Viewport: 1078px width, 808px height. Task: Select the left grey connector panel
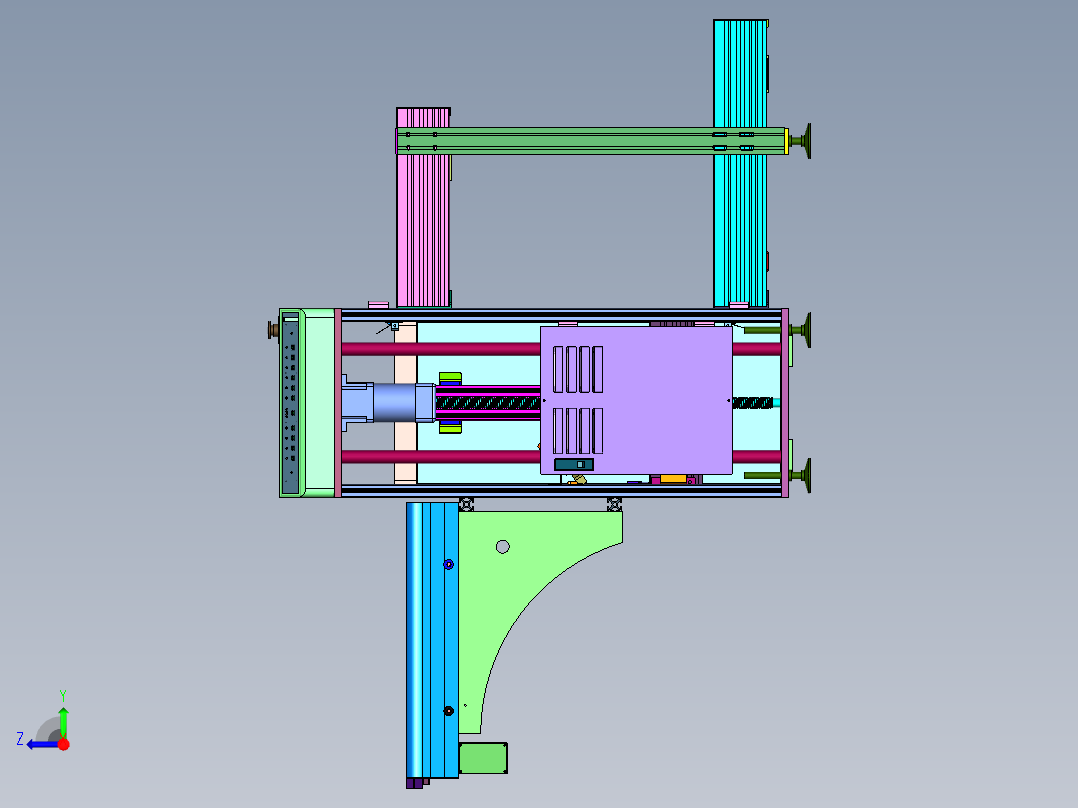pos(290,403)
